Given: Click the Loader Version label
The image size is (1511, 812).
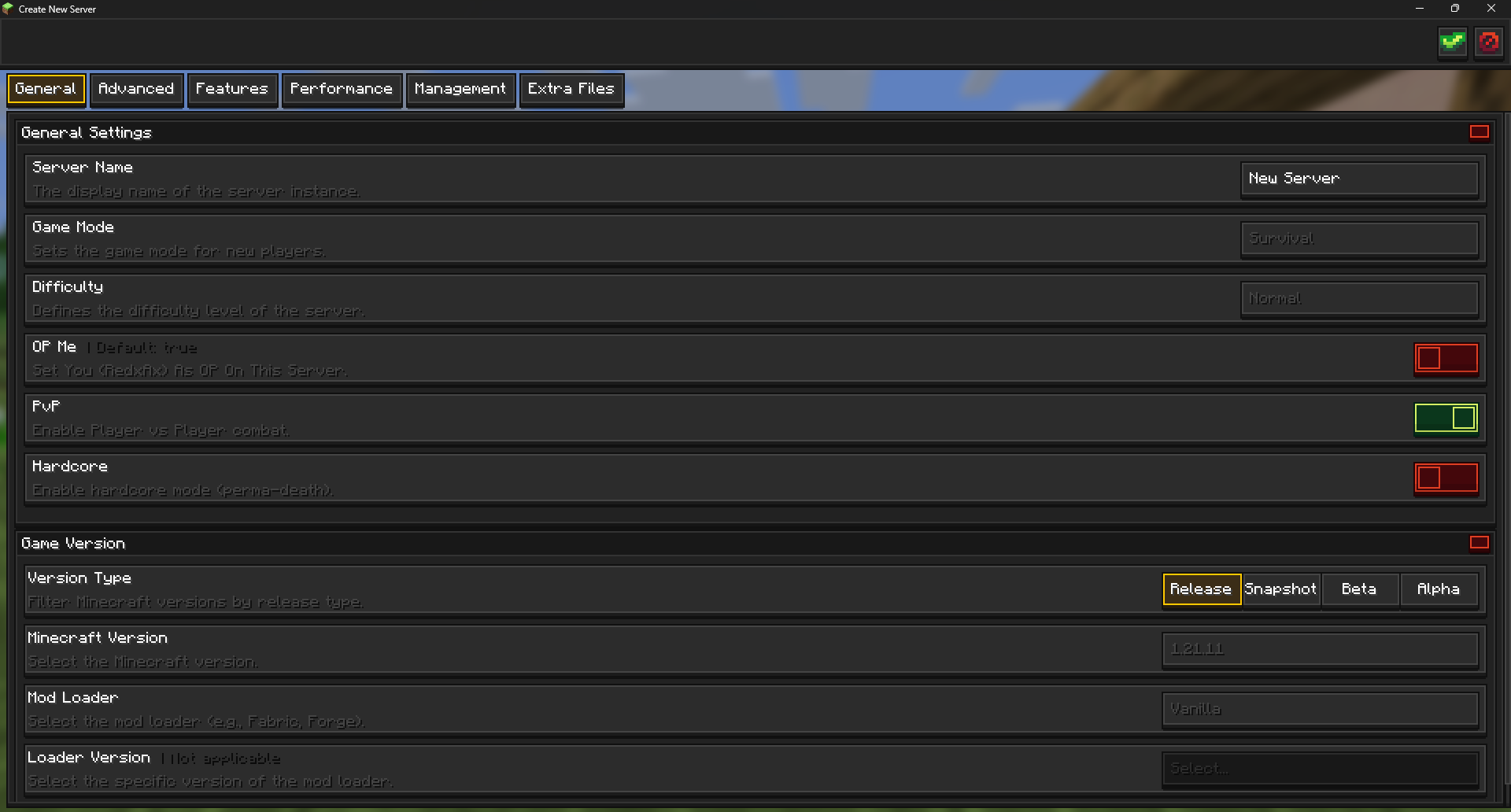Looking at the screenshot, I should click(89, 758).
